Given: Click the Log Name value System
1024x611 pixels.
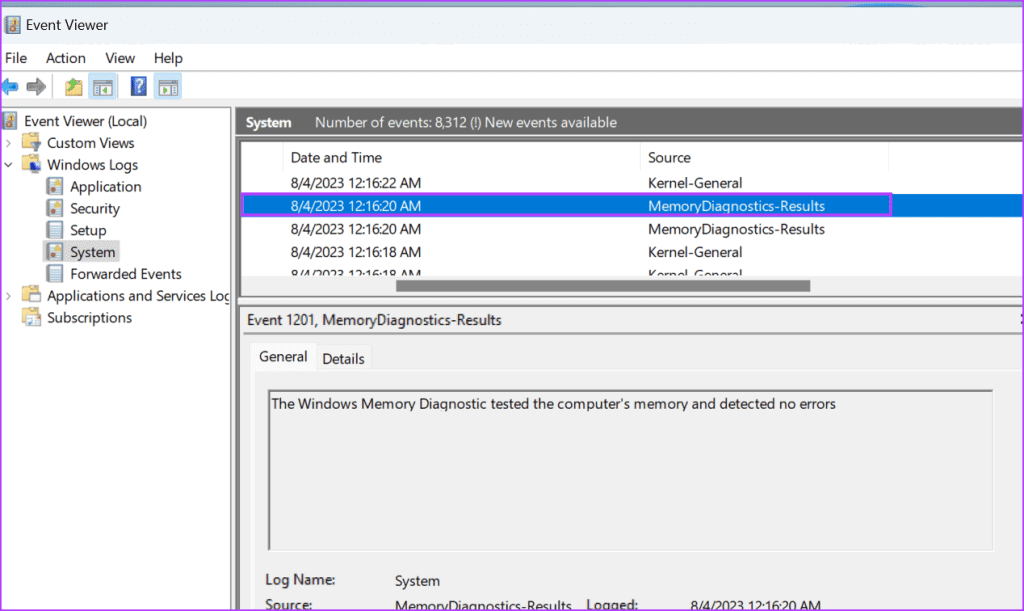Looking at the screenshot, I should click(x=417, y=580).
